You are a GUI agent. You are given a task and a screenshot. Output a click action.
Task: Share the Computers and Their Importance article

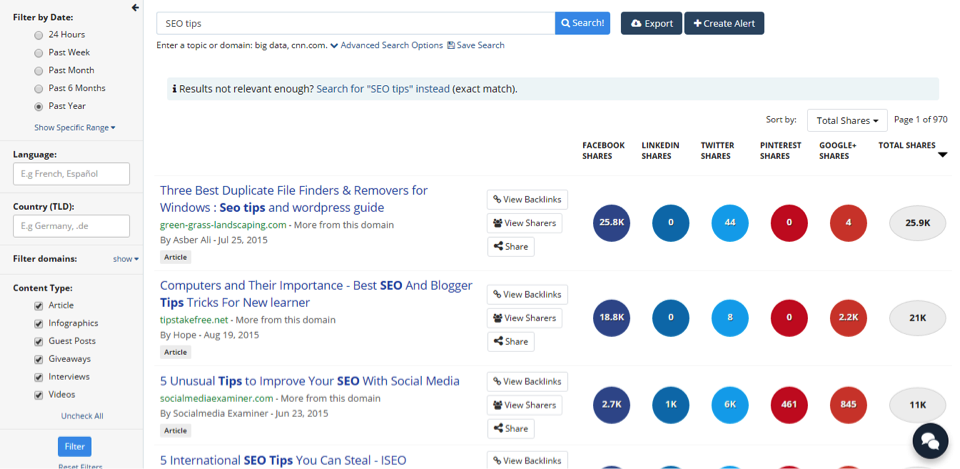click(x=511, y=342)
